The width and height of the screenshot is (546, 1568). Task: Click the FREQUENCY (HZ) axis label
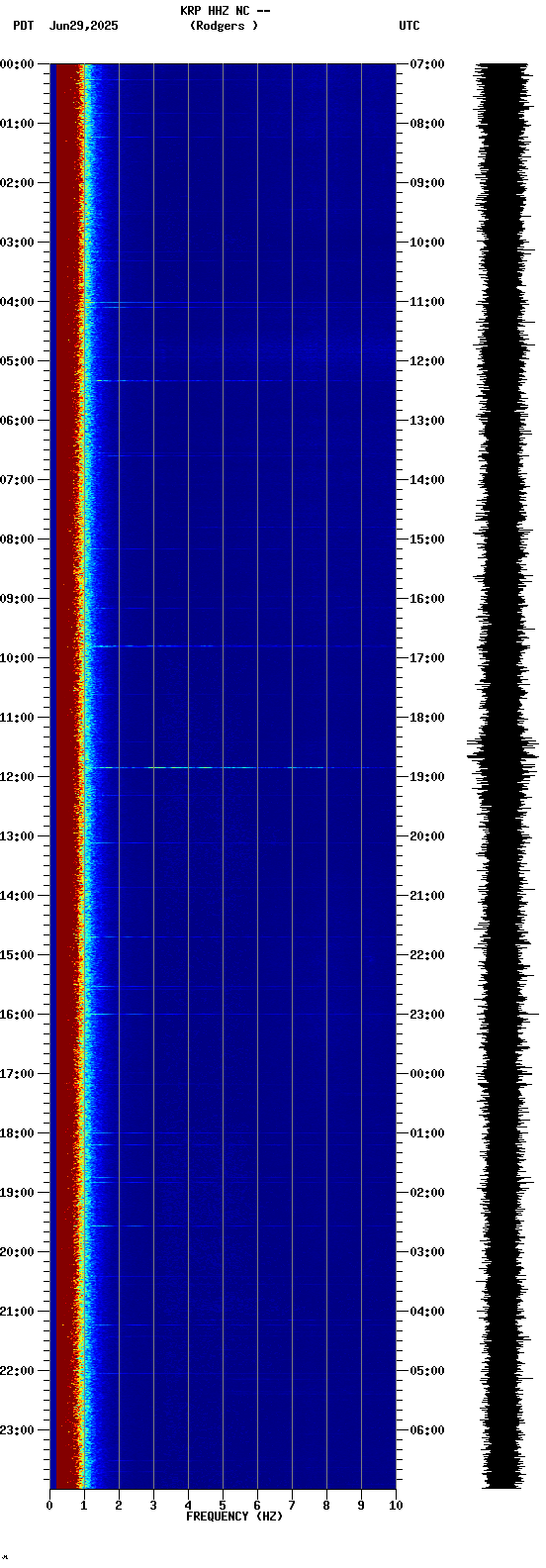pos(234,1517)
